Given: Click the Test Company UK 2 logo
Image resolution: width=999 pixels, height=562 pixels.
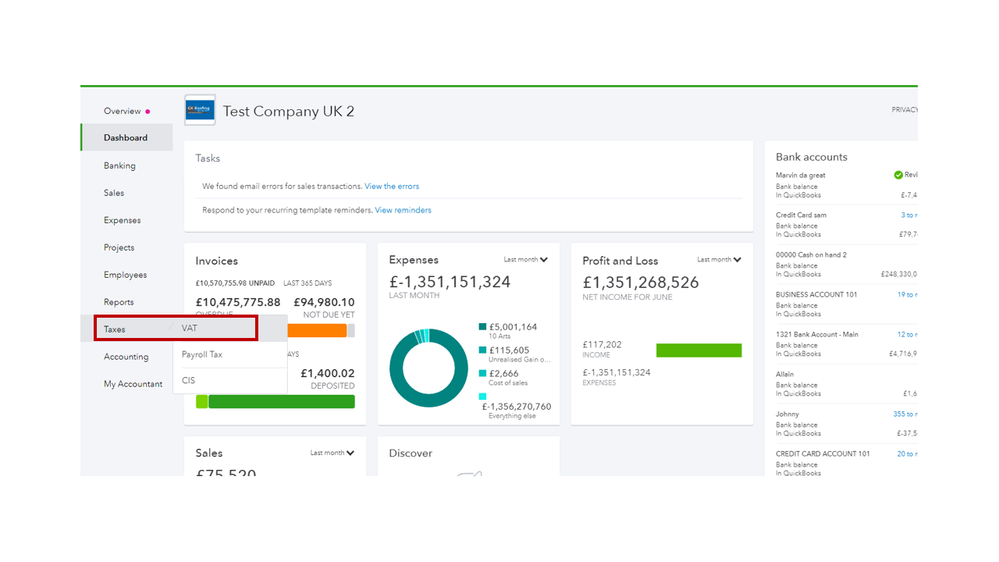Looking at the screenshot, I should tap(200, 111).
